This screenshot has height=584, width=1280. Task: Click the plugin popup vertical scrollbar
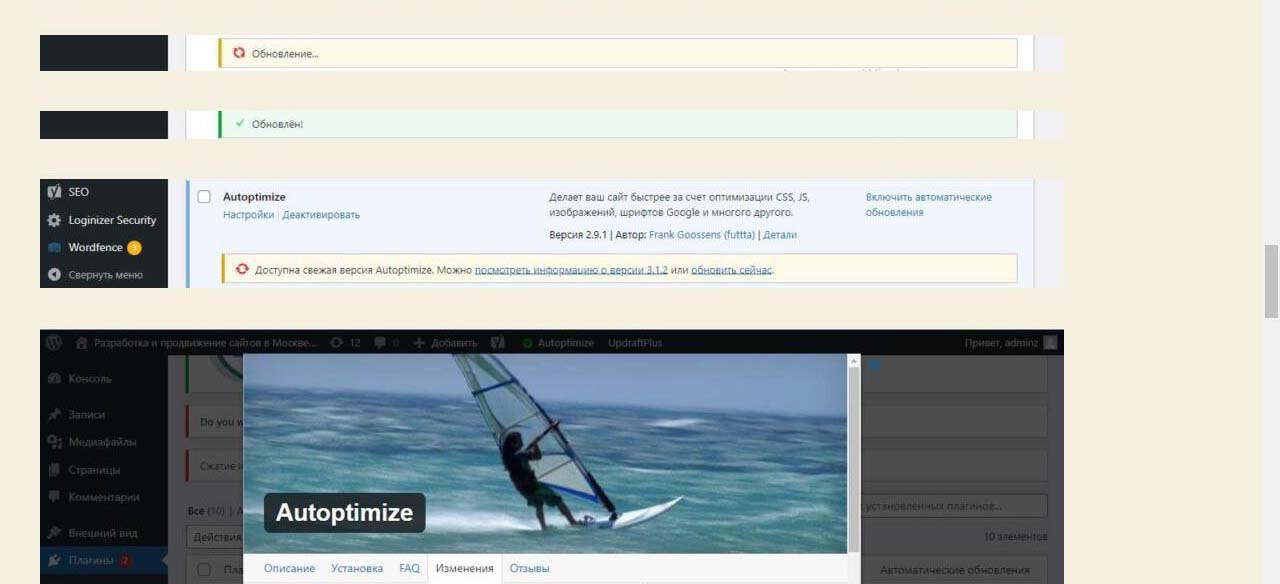click(x=853, y=450)
